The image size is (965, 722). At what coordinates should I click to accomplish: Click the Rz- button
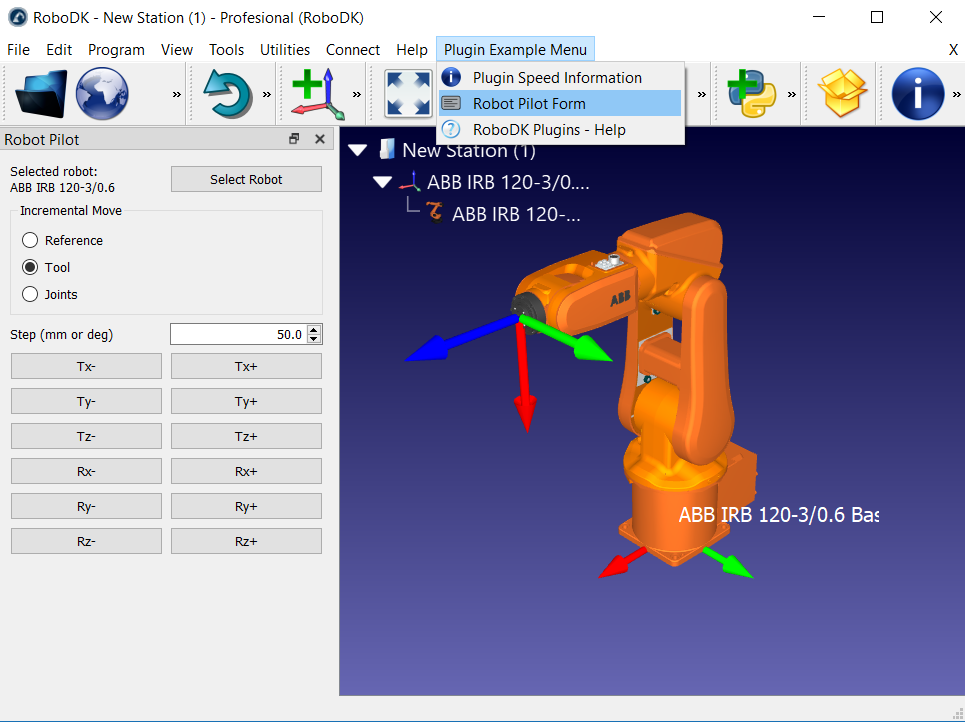(86, 541)
